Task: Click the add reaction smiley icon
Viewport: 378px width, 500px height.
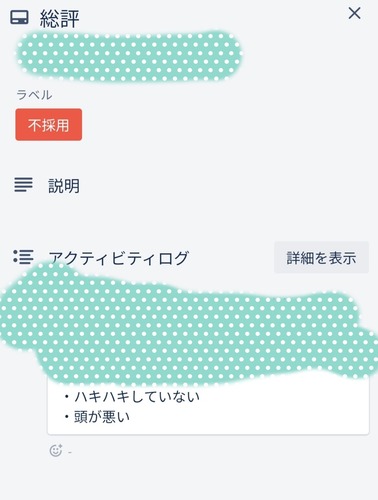Action: (56, 450)
